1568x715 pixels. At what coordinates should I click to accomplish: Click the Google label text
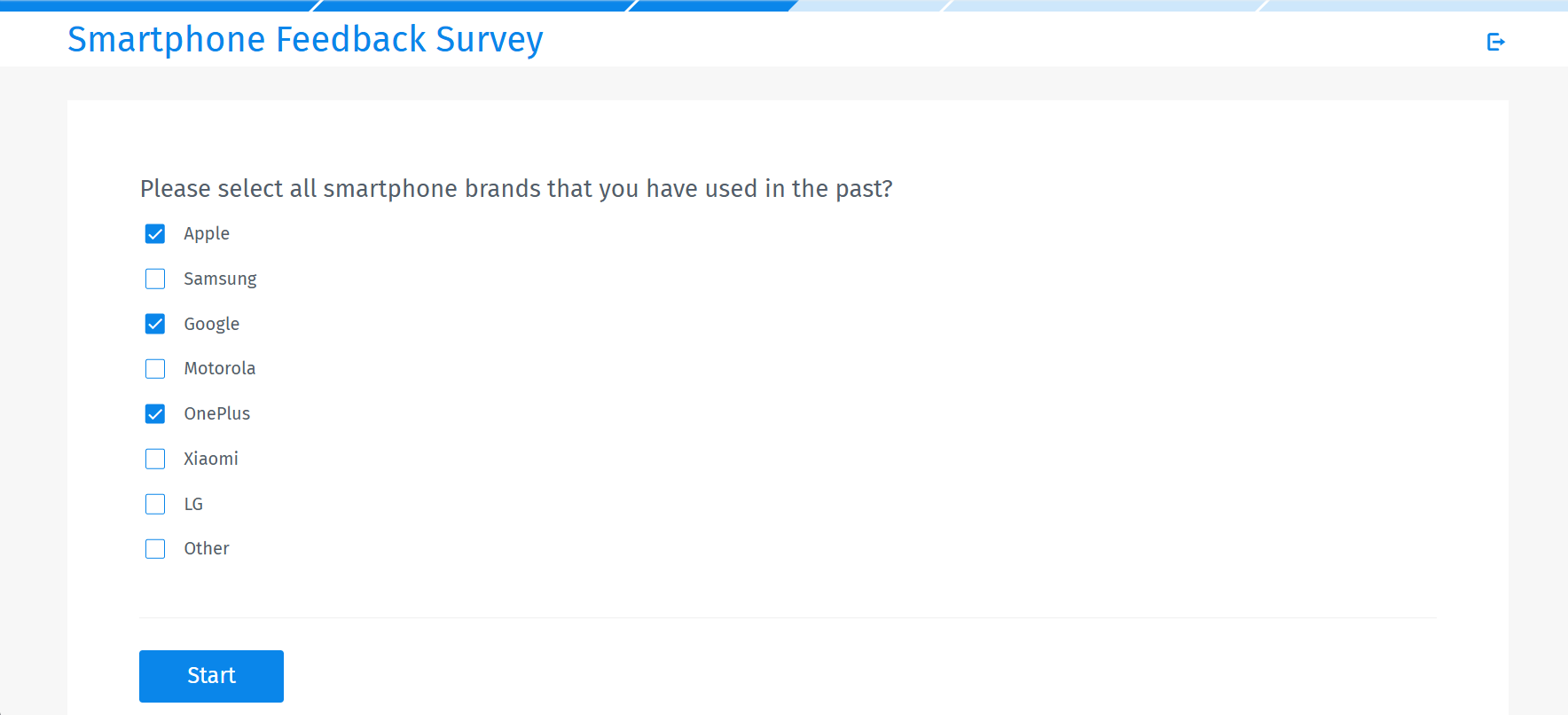click(x=211, y=324)
